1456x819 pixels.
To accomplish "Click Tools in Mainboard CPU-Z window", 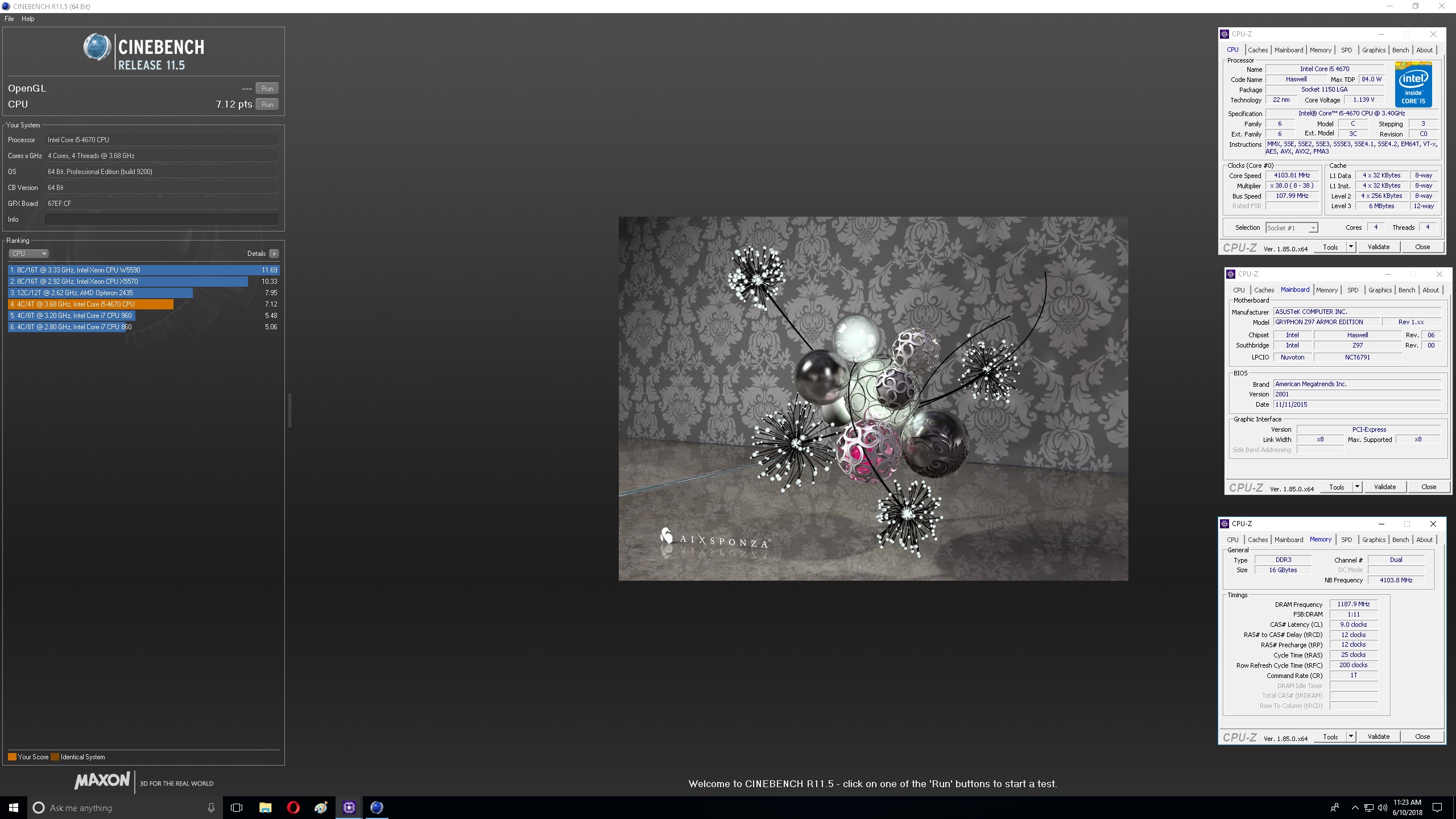I will (1337, 487).
